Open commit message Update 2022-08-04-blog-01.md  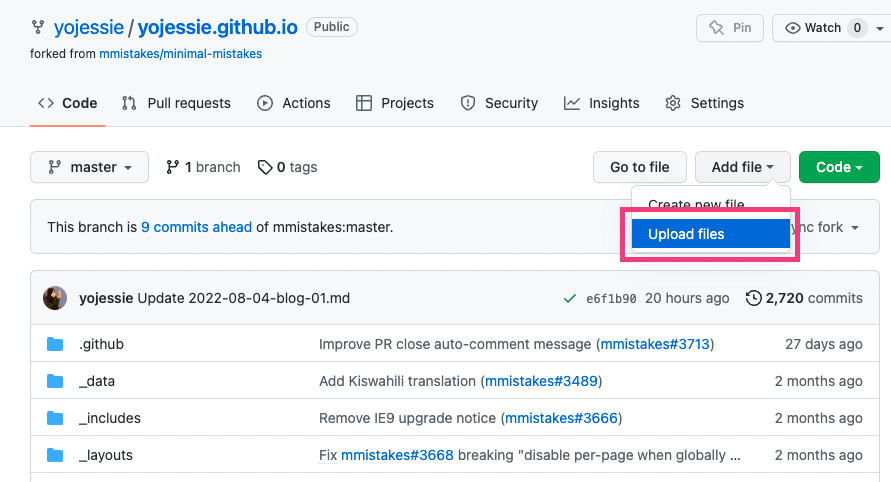244,298
